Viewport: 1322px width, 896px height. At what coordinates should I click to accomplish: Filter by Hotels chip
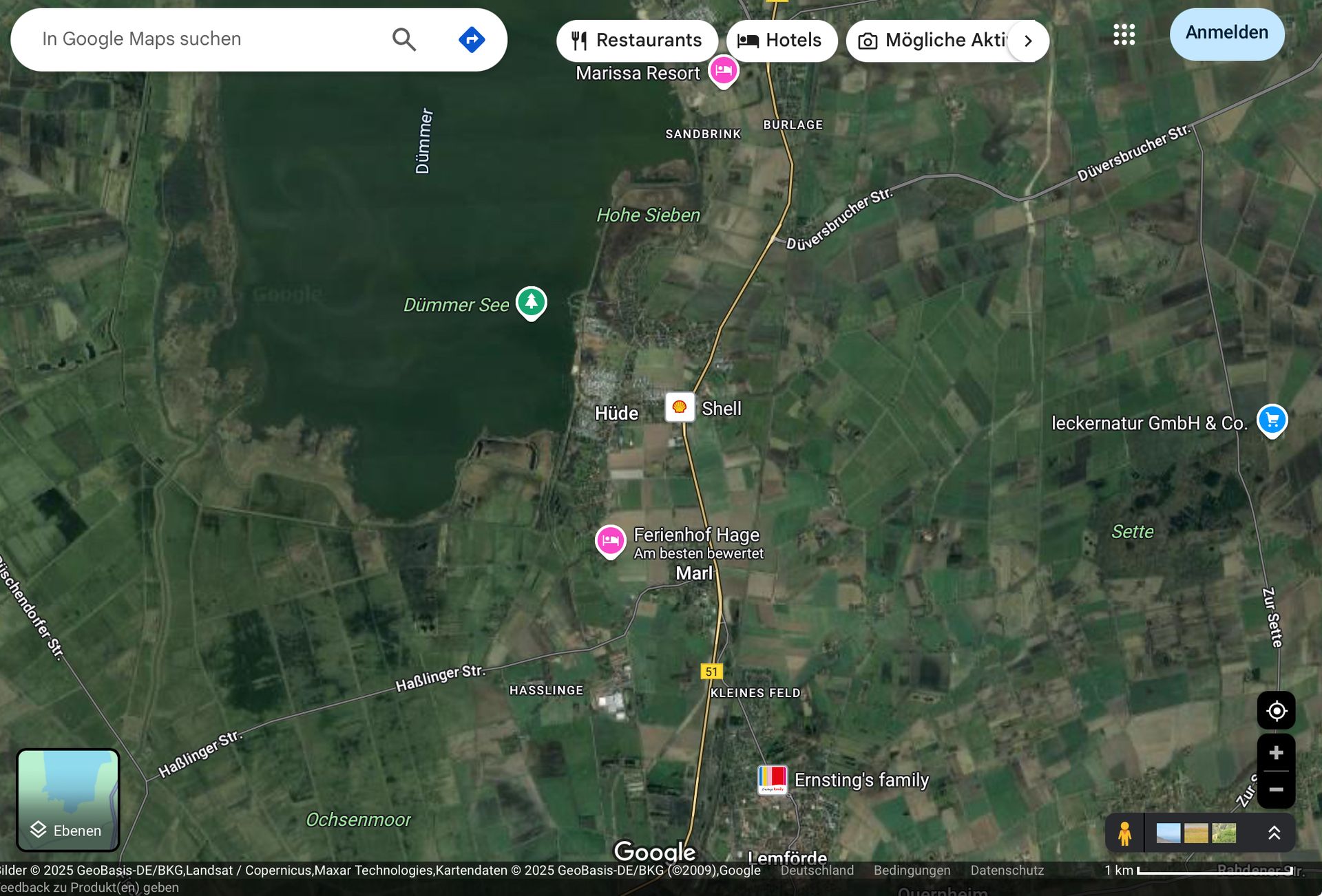click(x=781, y=41)
